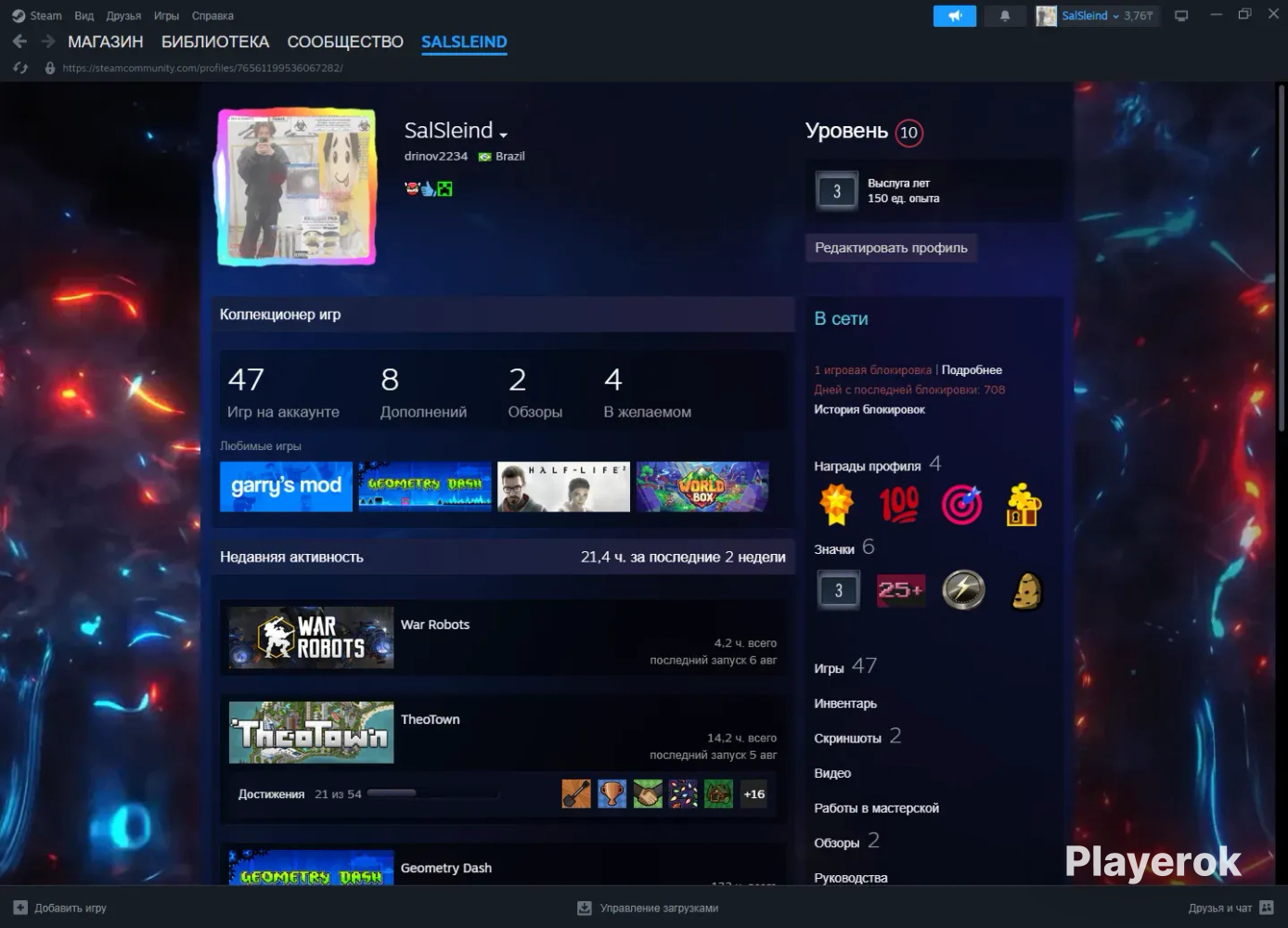The height and width of the screenshot is (928, 1288).
Task: Open the Вид menu
Action: coord(84,16)
